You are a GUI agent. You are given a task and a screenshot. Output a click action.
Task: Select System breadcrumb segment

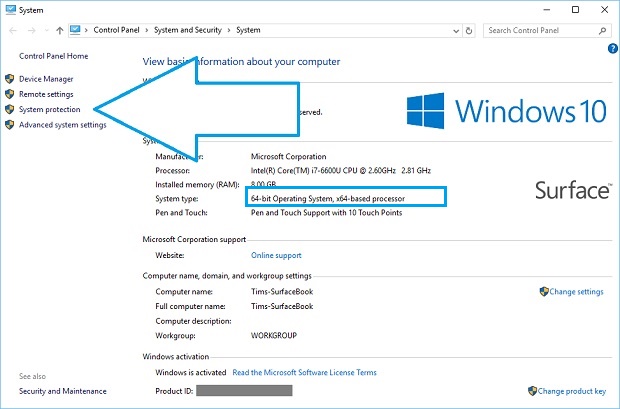(248, 30)
